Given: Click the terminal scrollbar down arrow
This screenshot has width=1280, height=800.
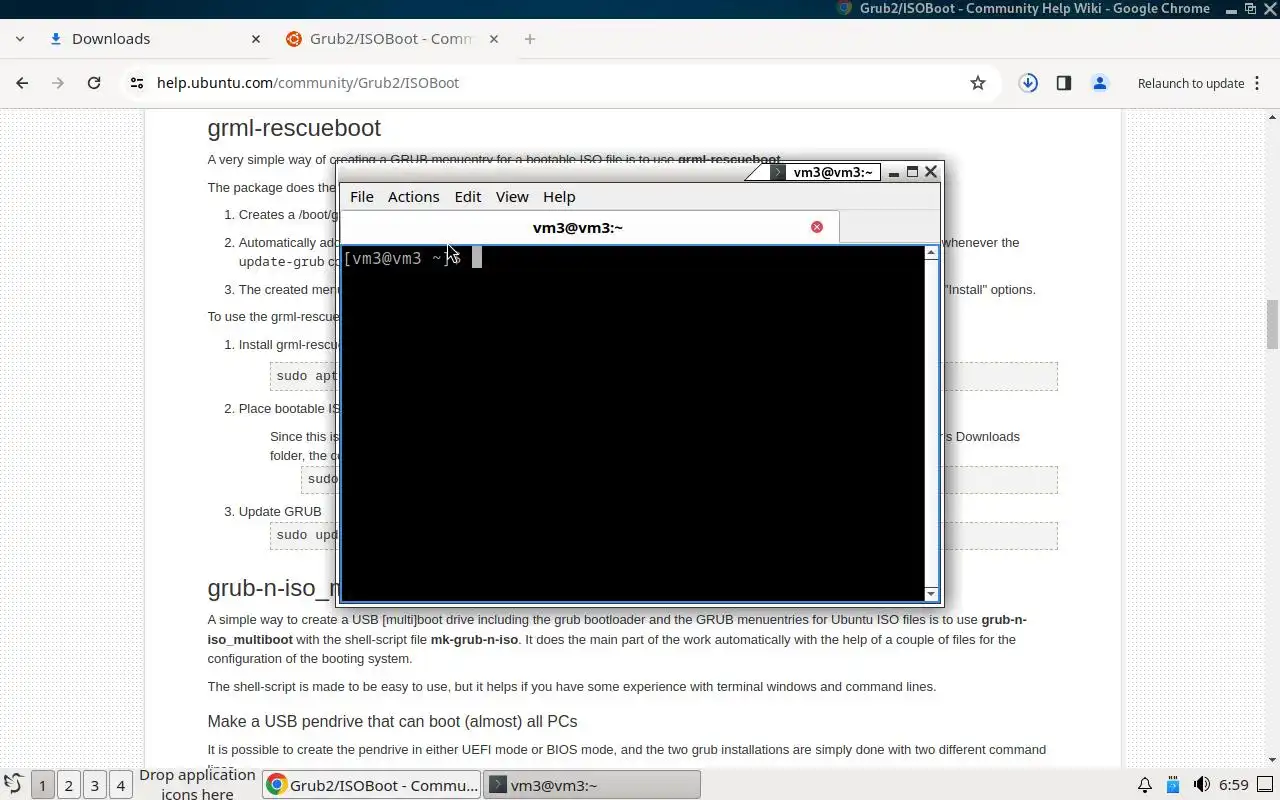Looking at the screenshot, I should tap(932, 594).
